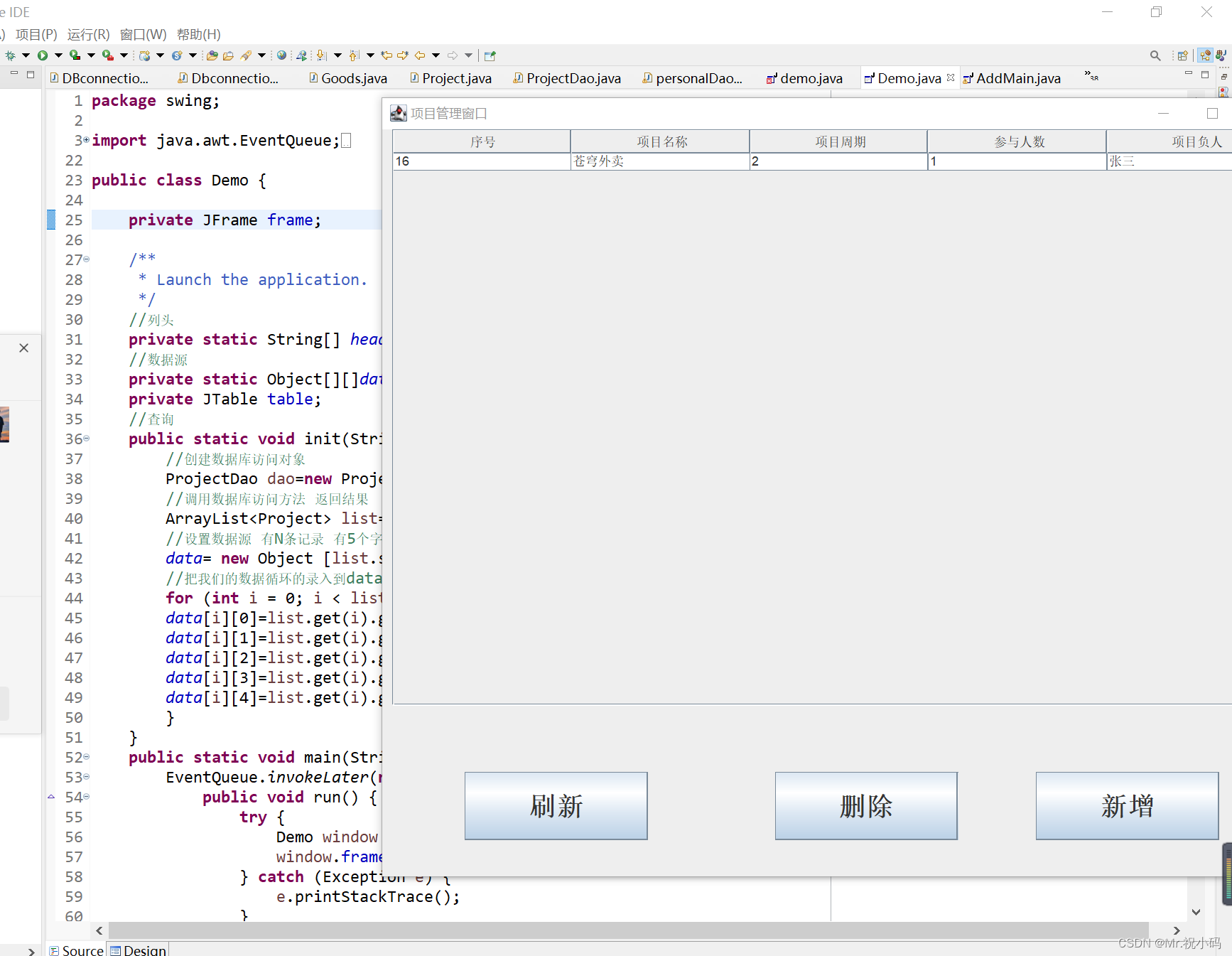Click the Open Web Browser globe icon
The width and height of the screenshot is (1232, 956).
281,55
